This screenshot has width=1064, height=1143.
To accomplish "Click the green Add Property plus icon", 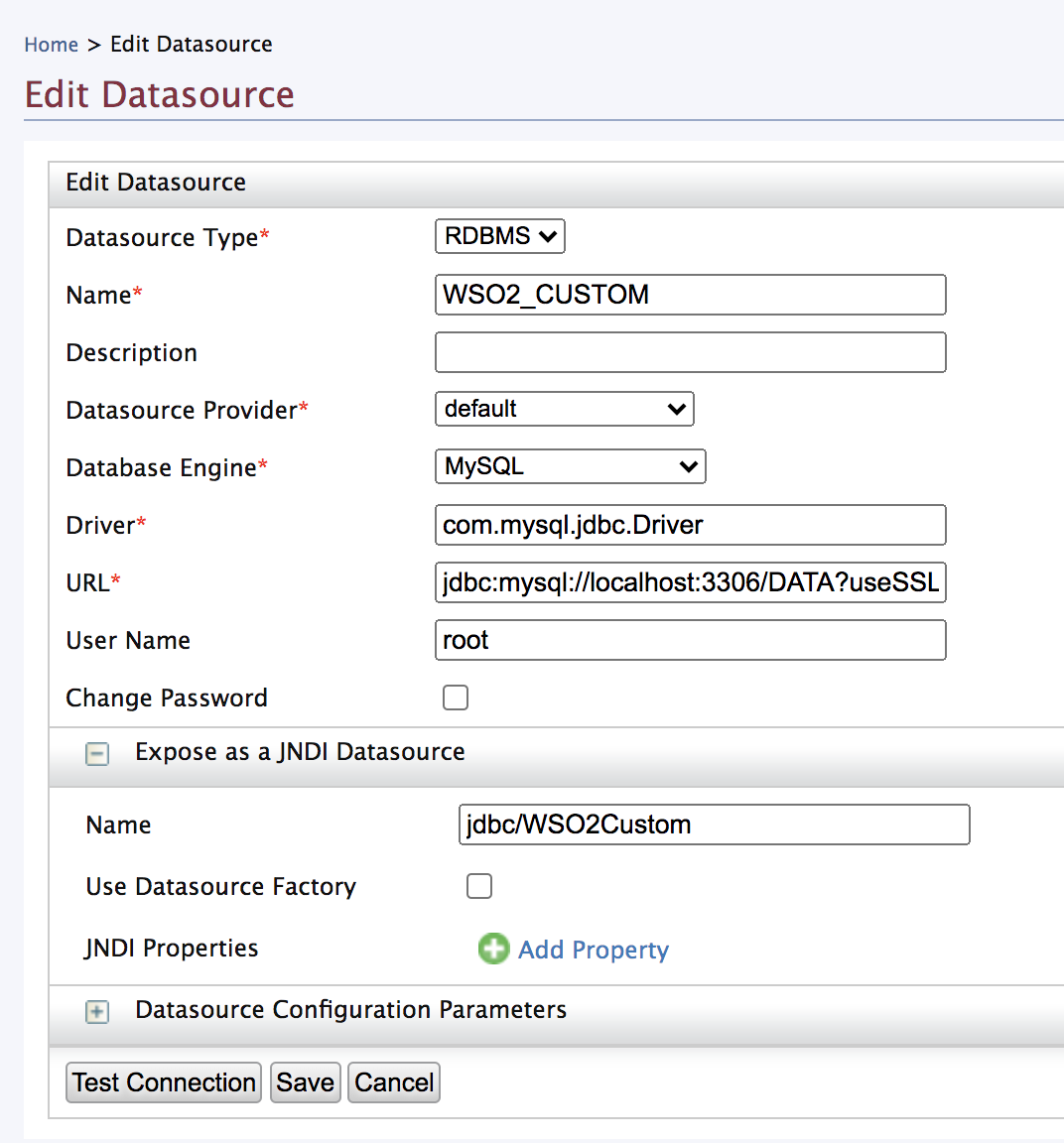I will pyautogui.click(x=493, y=949).
